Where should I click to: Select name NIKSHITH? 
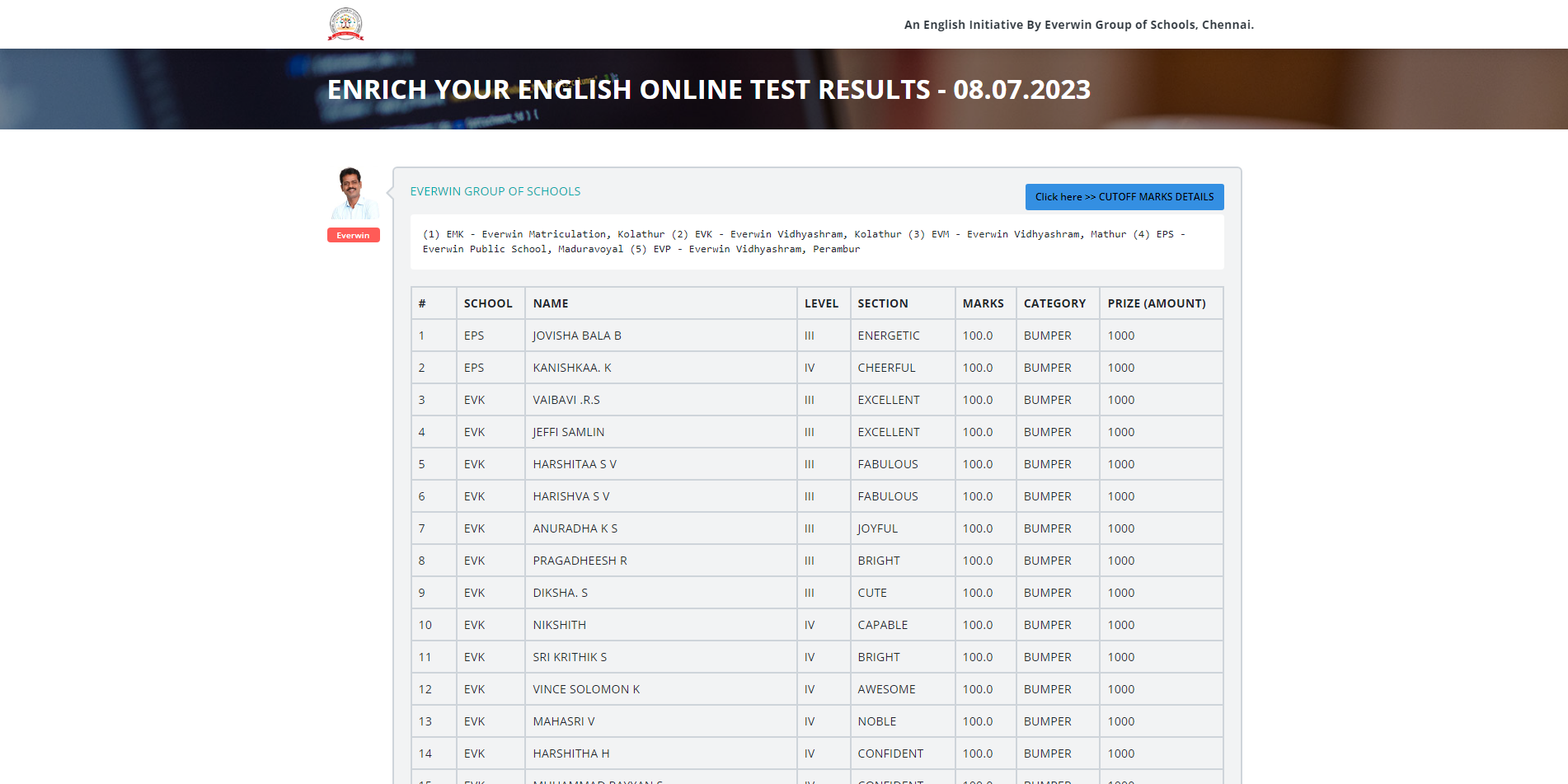coord(560,625)
